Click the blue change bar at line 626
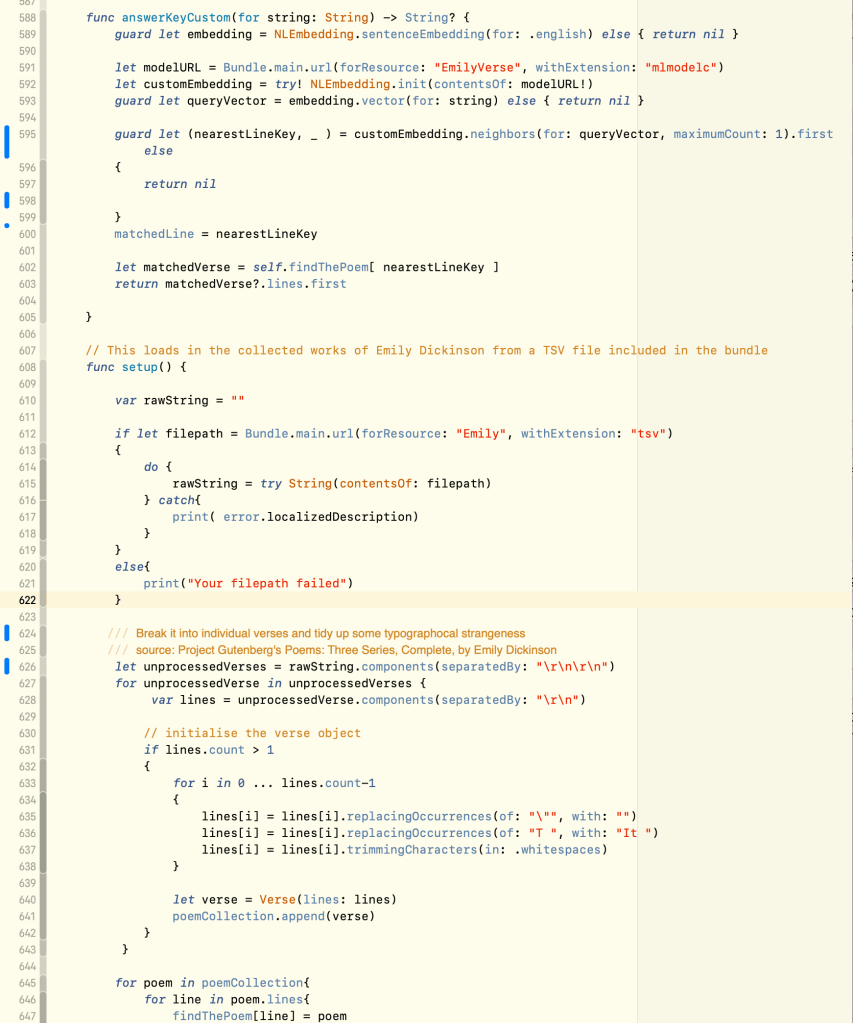The image size is (853, 1023). click(x=7, y=666)
